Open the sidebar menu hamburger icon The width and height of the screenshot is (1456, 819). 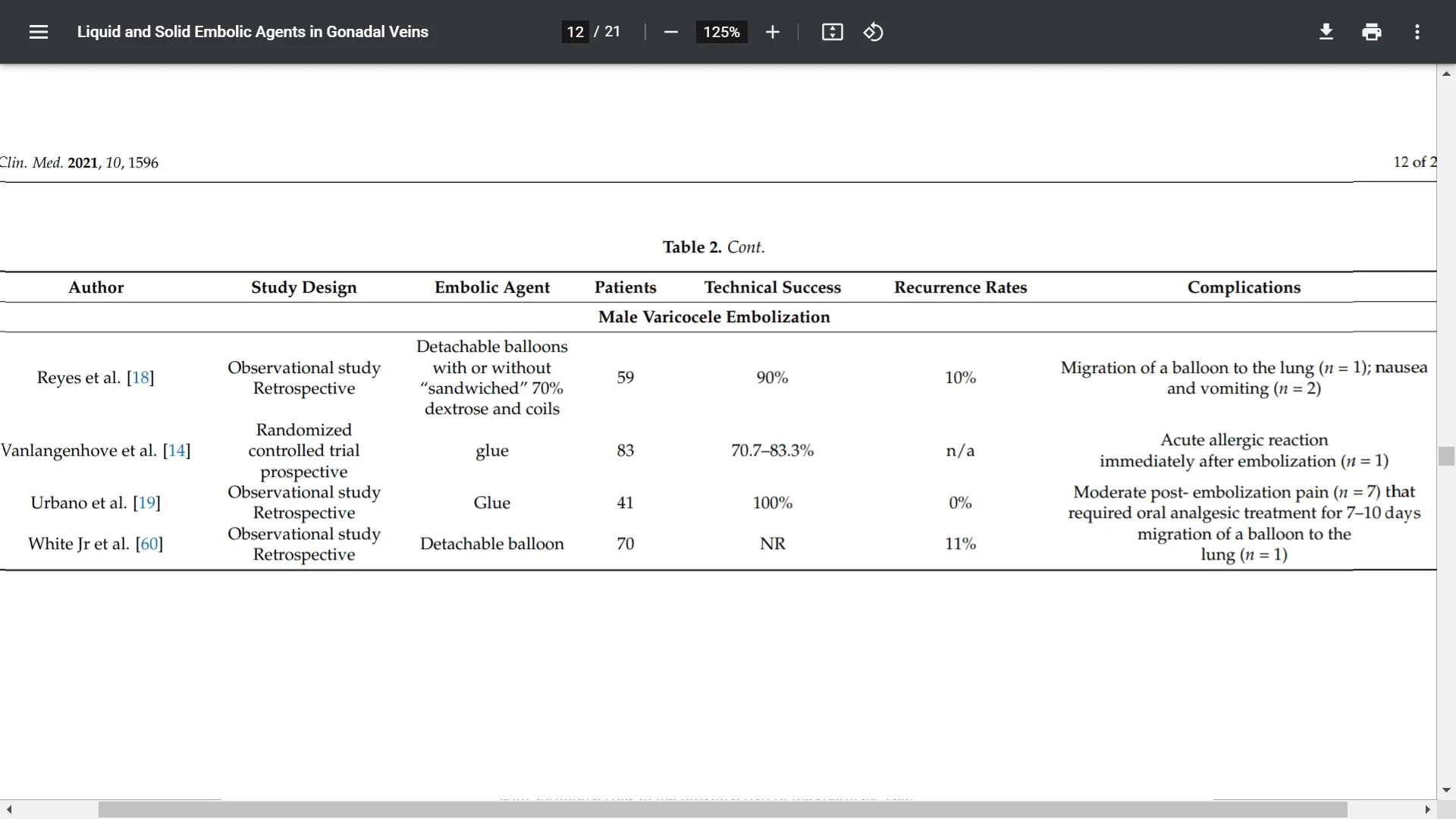(39, 32)
